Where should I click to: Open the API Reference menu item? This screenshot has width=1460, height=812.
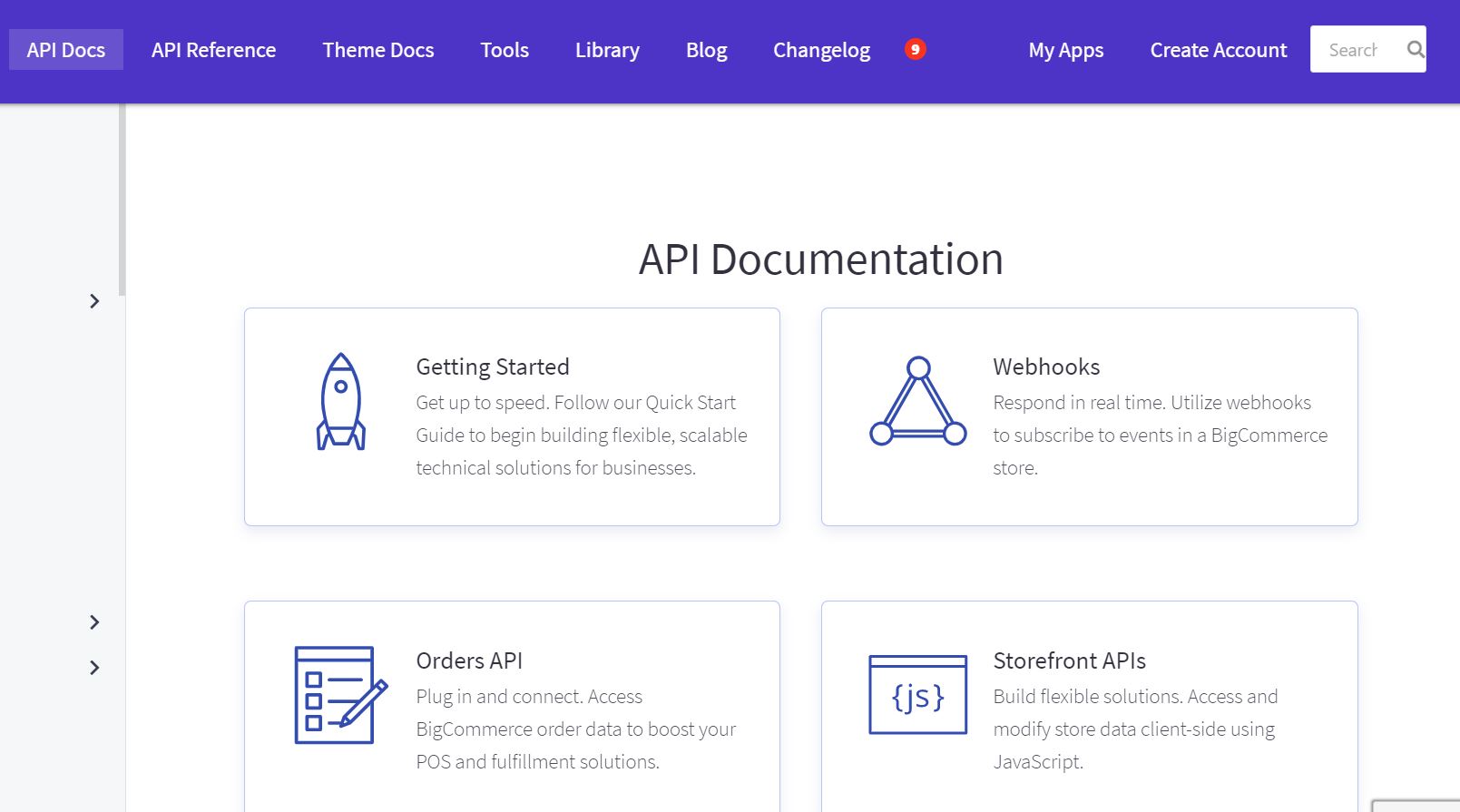click(x=213, y=50)
